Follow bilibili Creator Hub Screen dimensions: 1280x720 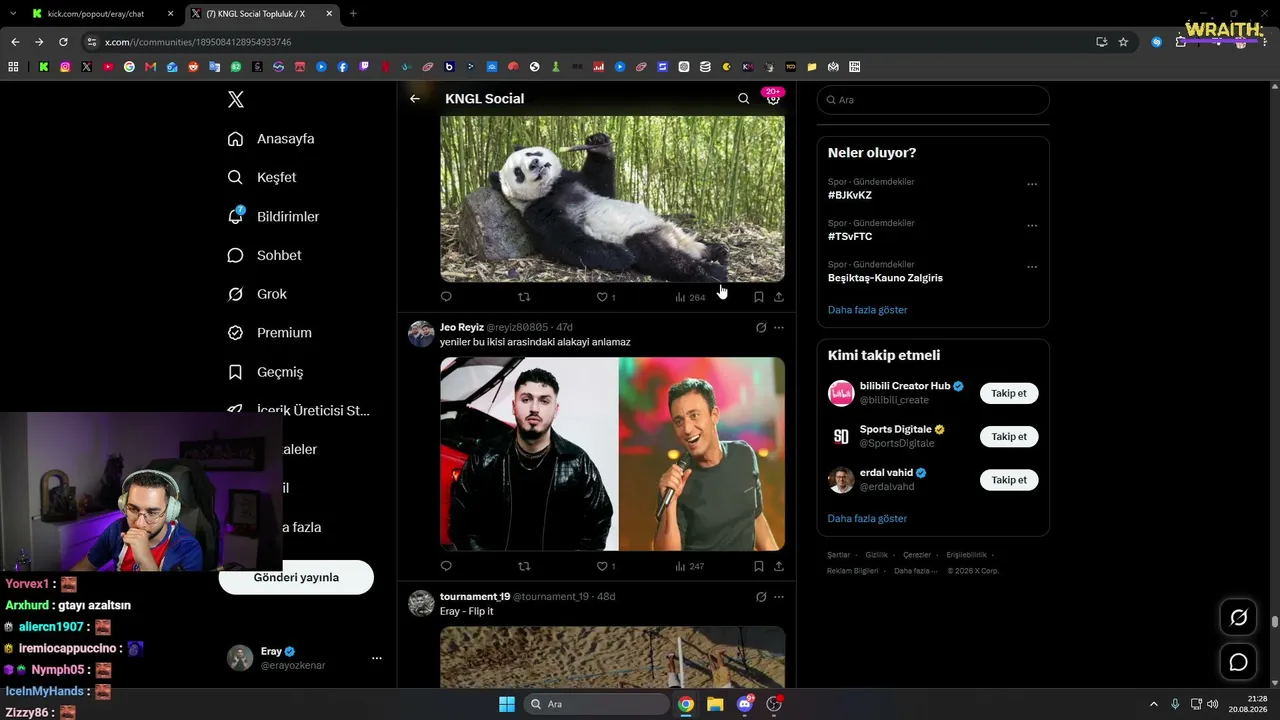1009,393
